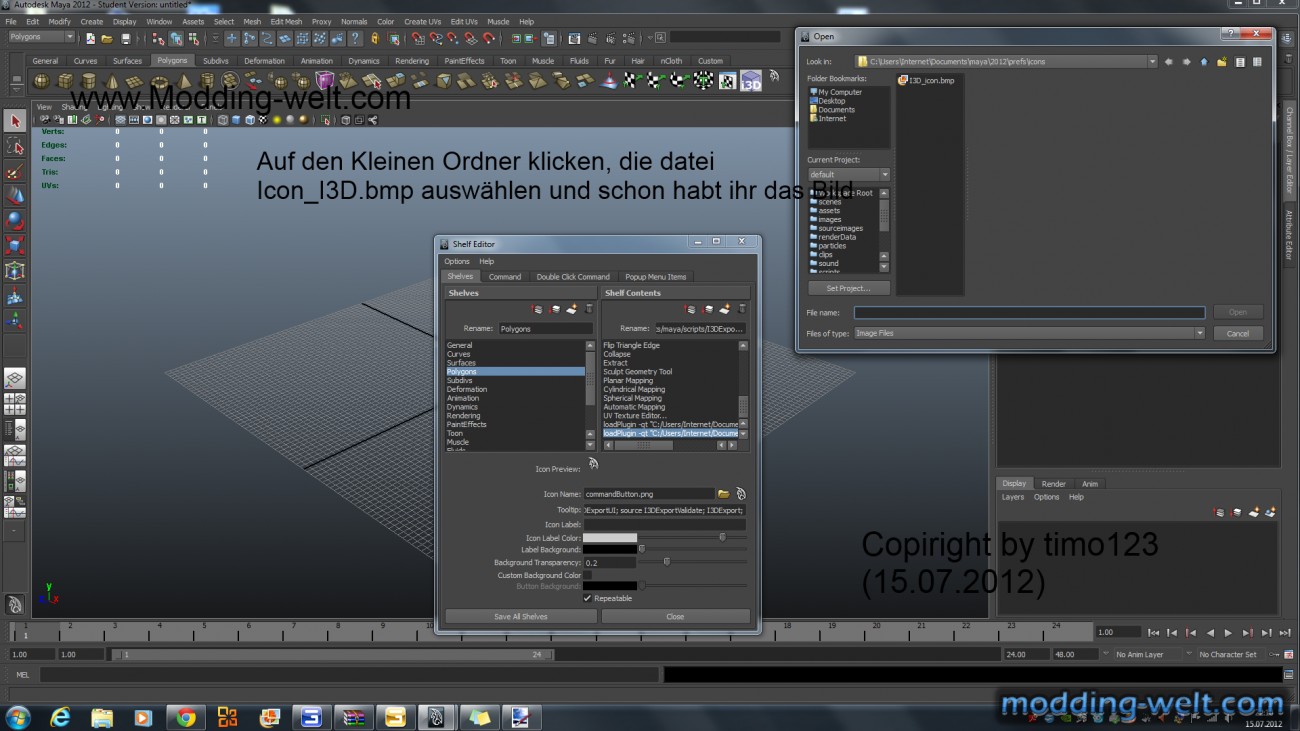Create a polygon torus from the shelf
This screenshot has width=1300, height=731.
click(x=159, y=81)
